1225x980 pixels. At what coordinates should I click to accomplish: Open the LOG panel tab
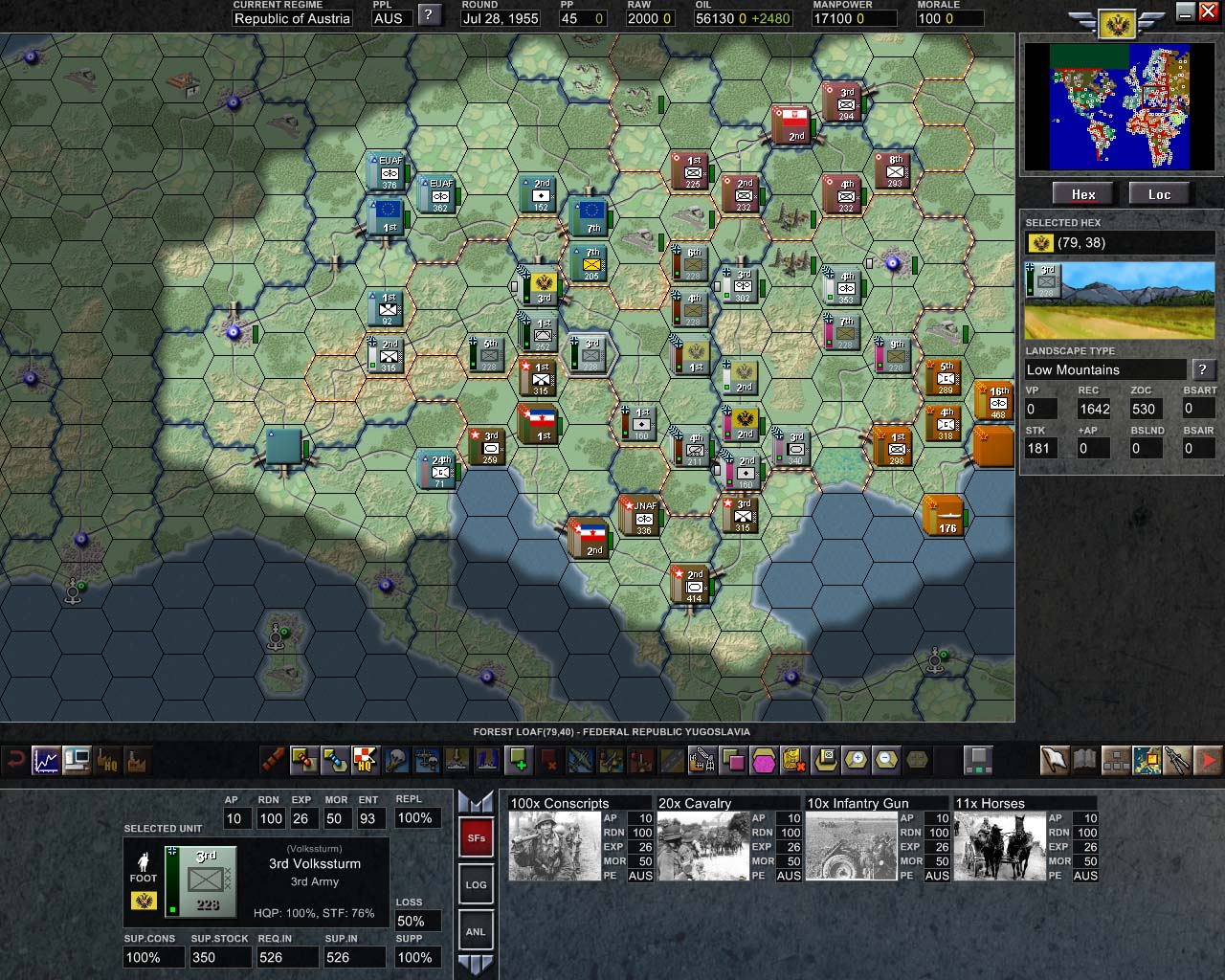point(476,884)
